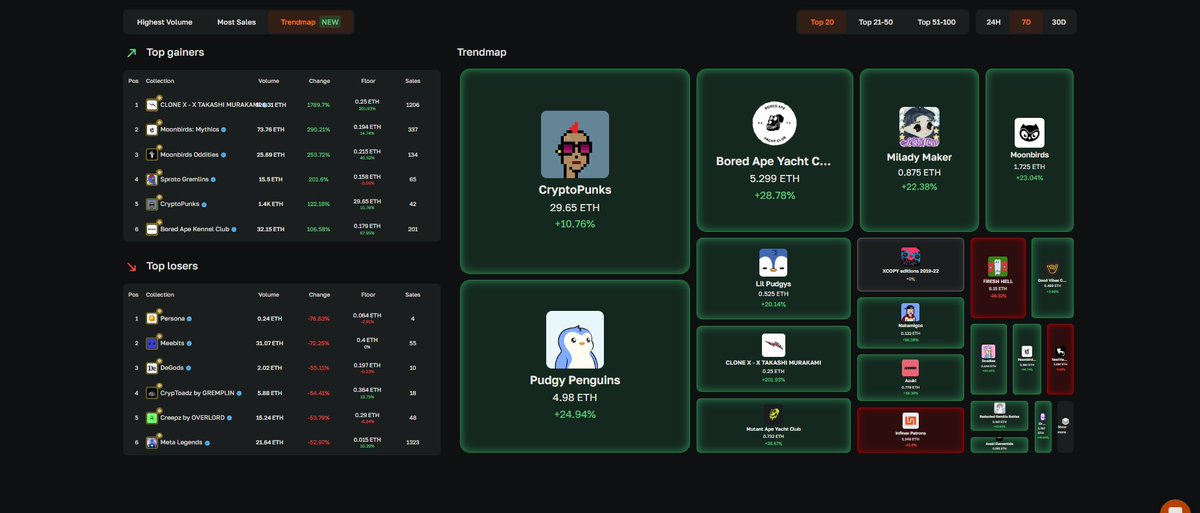Screen dimensions: 1200x513
Task: Click the Top gainers heading
Action: point(175,52)
